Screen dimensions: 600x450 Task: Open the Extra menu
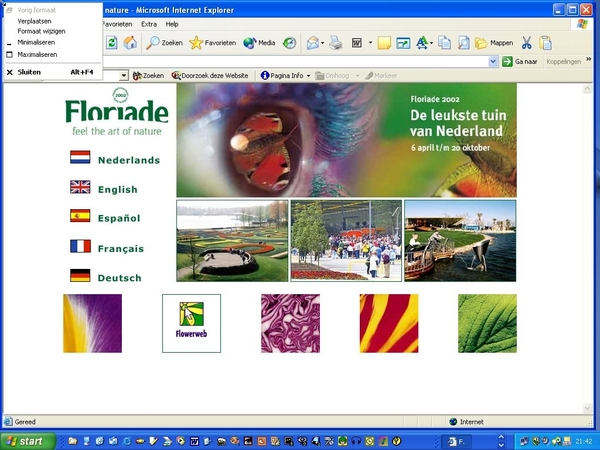[149, 24]
